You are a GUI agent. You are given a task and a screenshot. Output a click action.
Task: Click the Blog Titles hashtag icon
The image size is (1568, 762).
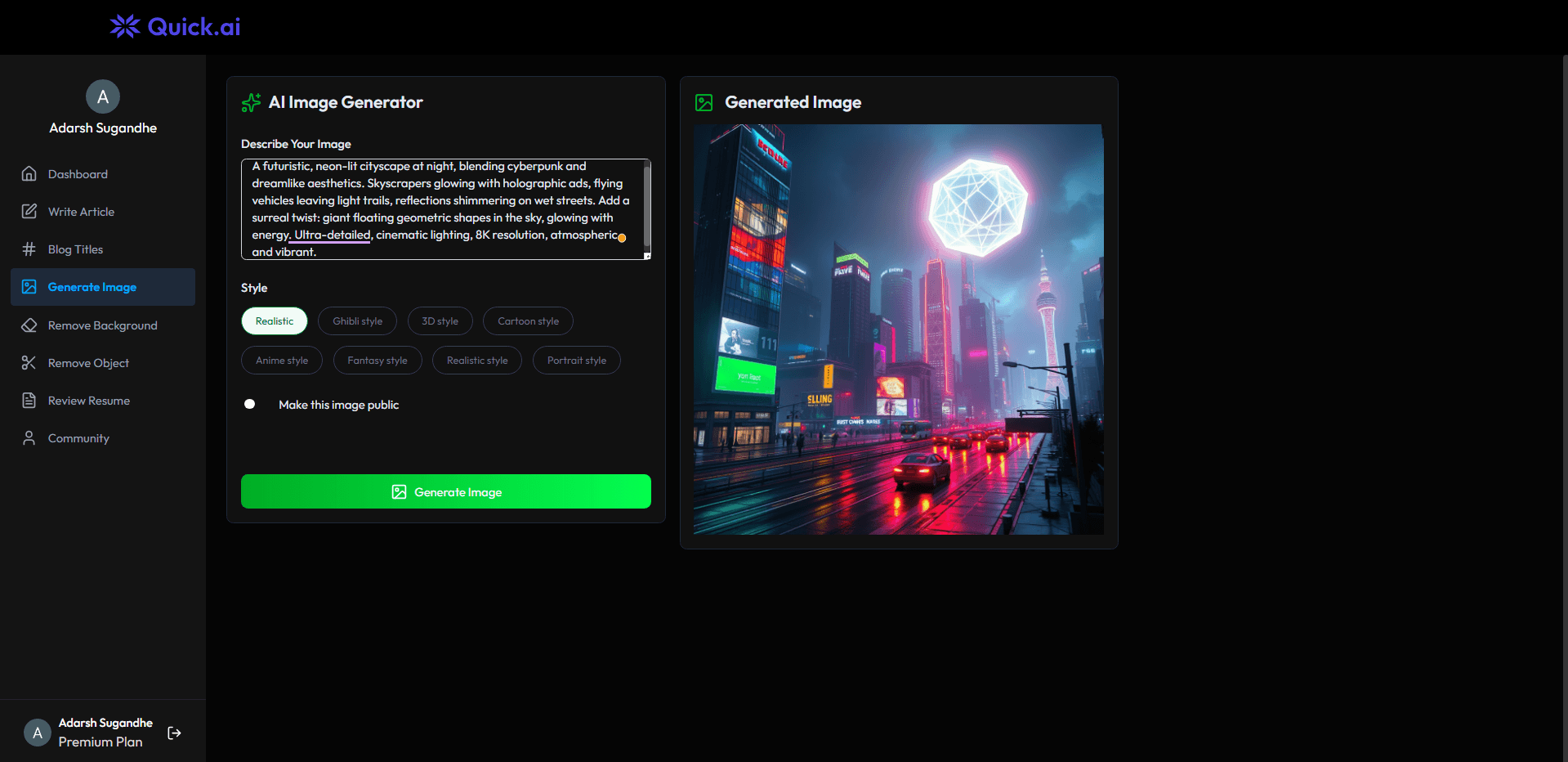(x=29, y=249)
